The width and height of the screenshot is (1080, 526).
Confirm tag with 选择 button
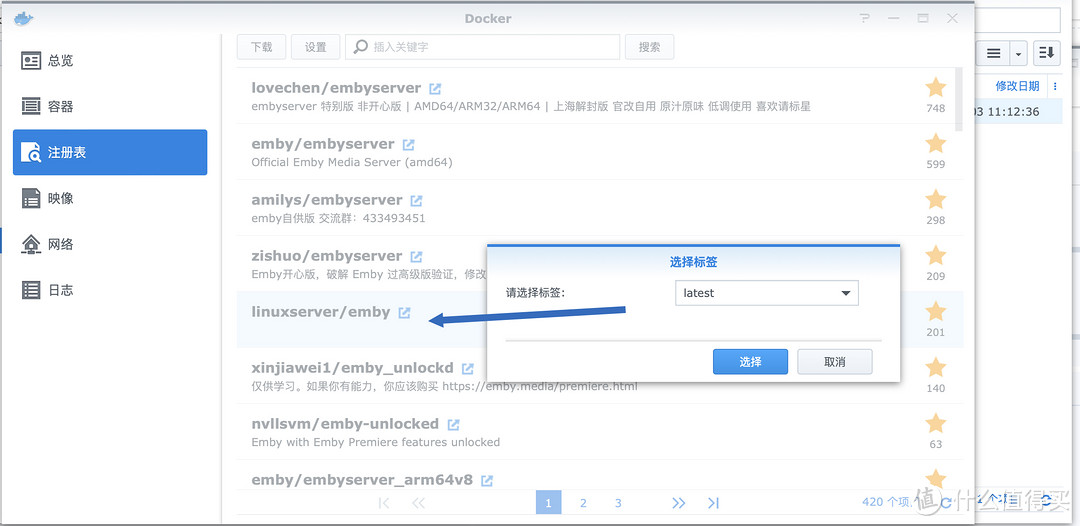(750, 361)
